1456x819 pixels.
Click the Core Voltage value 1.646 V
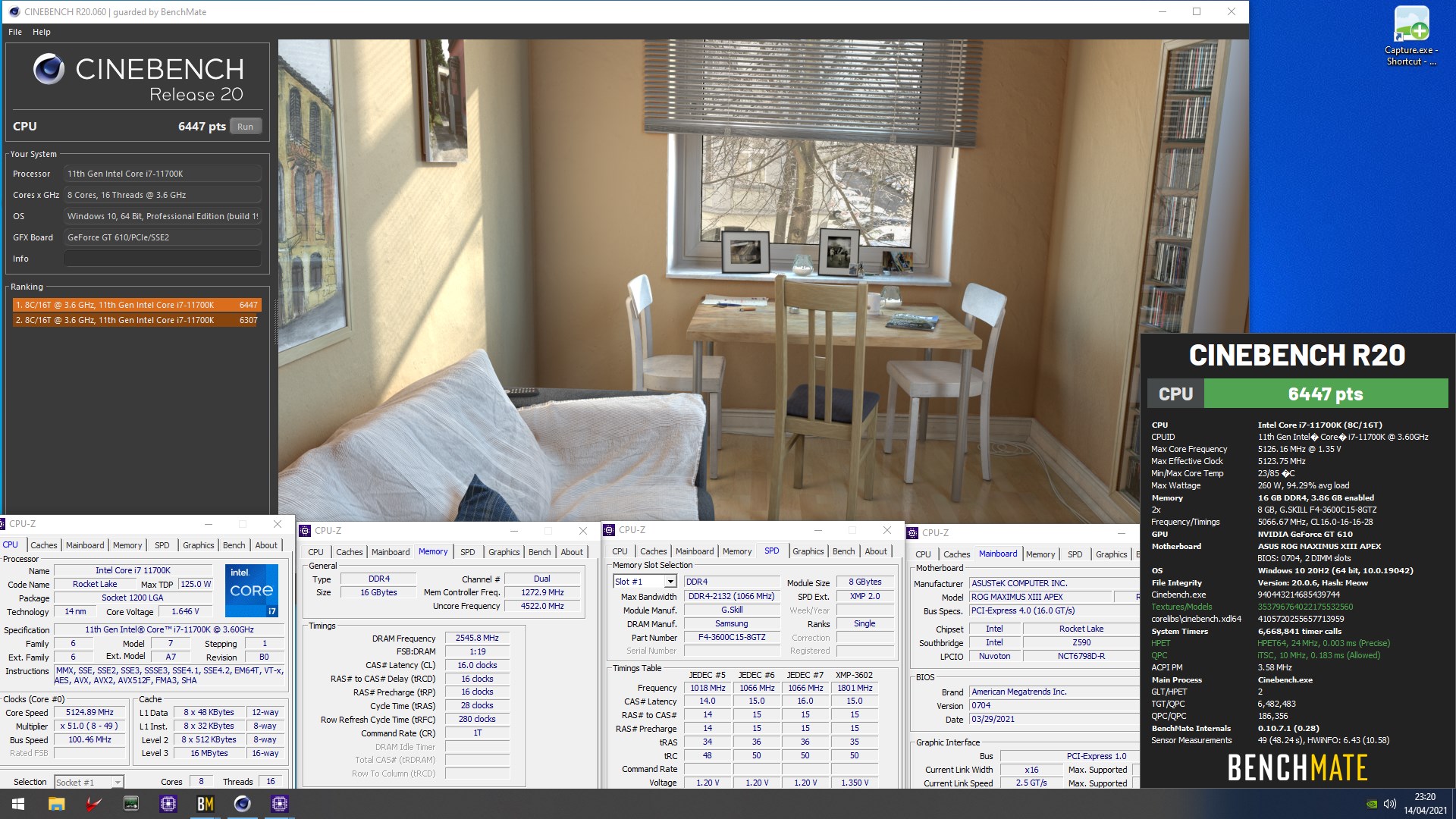click(x=185, y=611)
